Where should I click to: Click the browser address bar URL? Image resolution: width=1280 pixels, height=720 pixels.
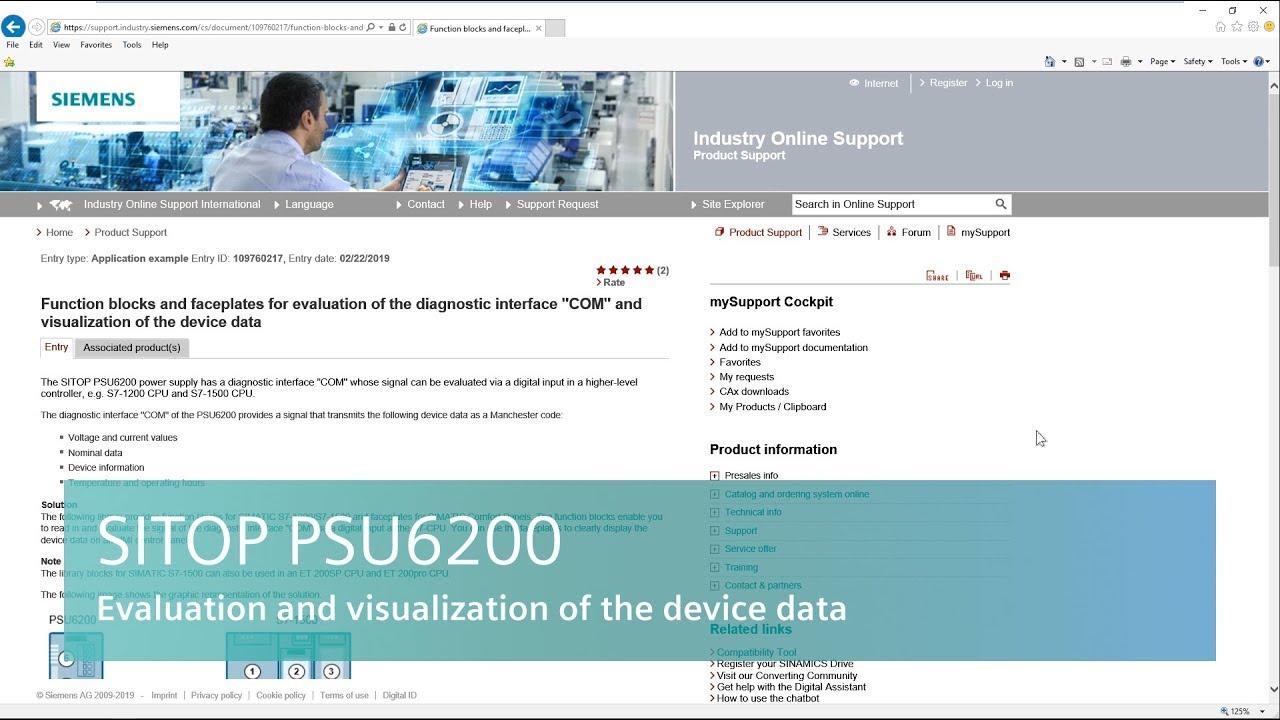pos(212,28)
